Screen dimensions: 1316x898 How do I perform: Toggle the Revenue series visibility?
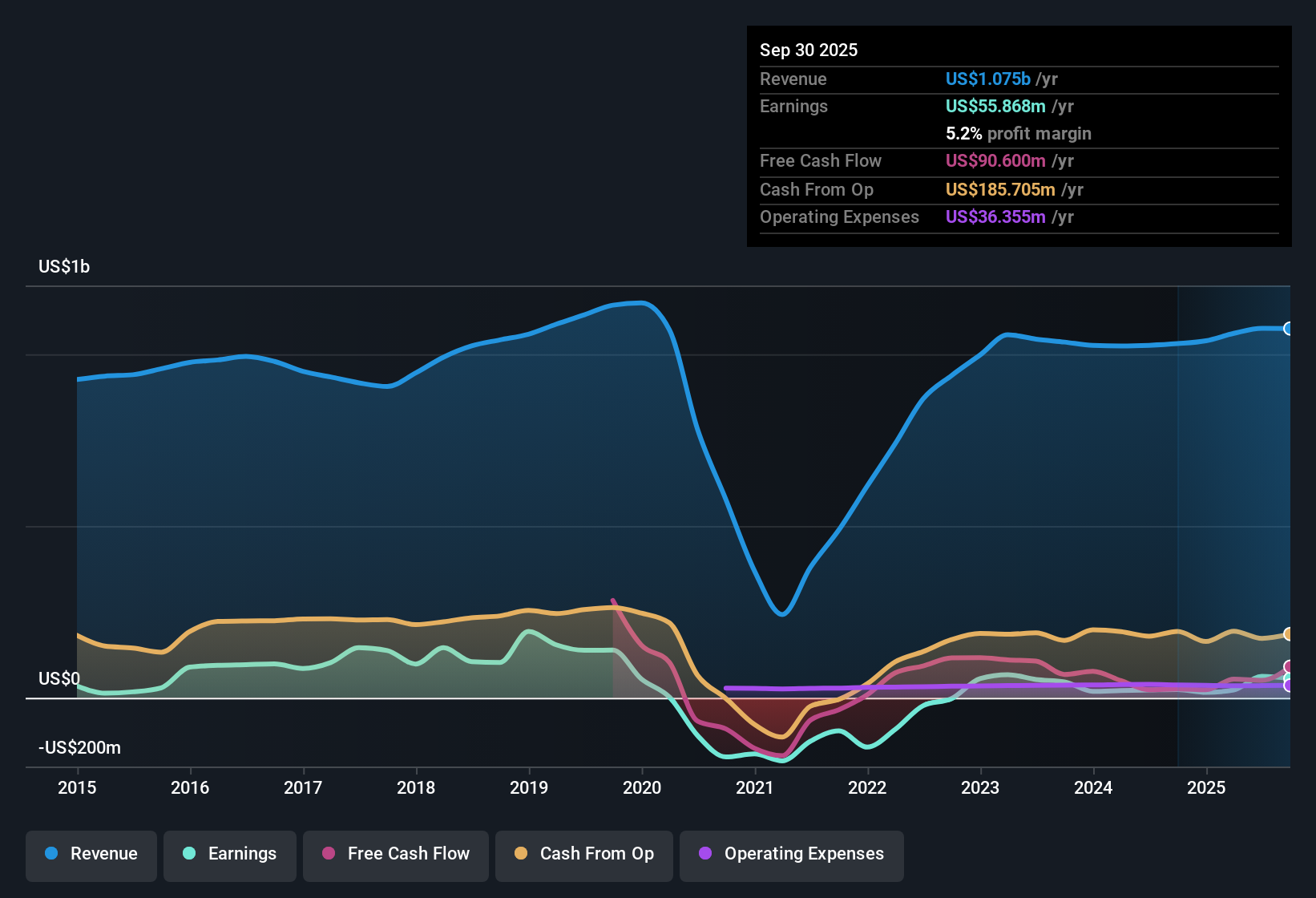point(91,854)
